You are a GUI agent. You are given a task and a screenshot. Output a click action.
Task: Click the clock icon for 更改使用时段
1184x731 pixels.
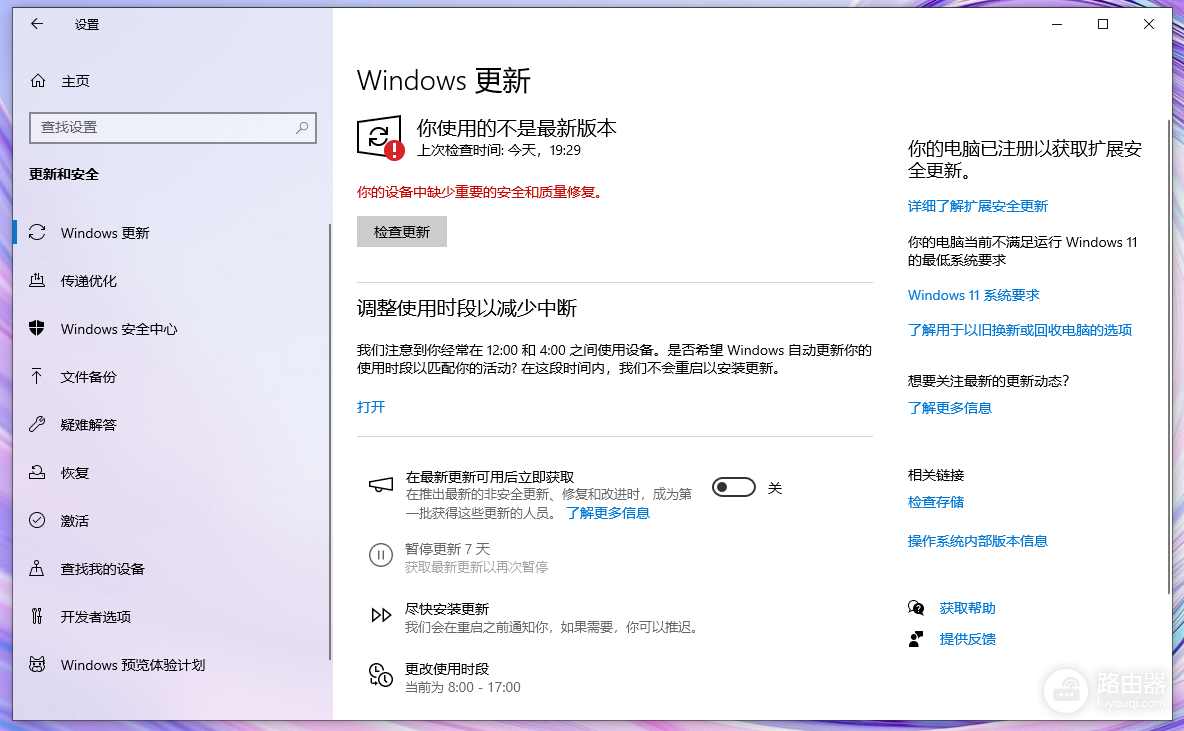coord(381,675)
